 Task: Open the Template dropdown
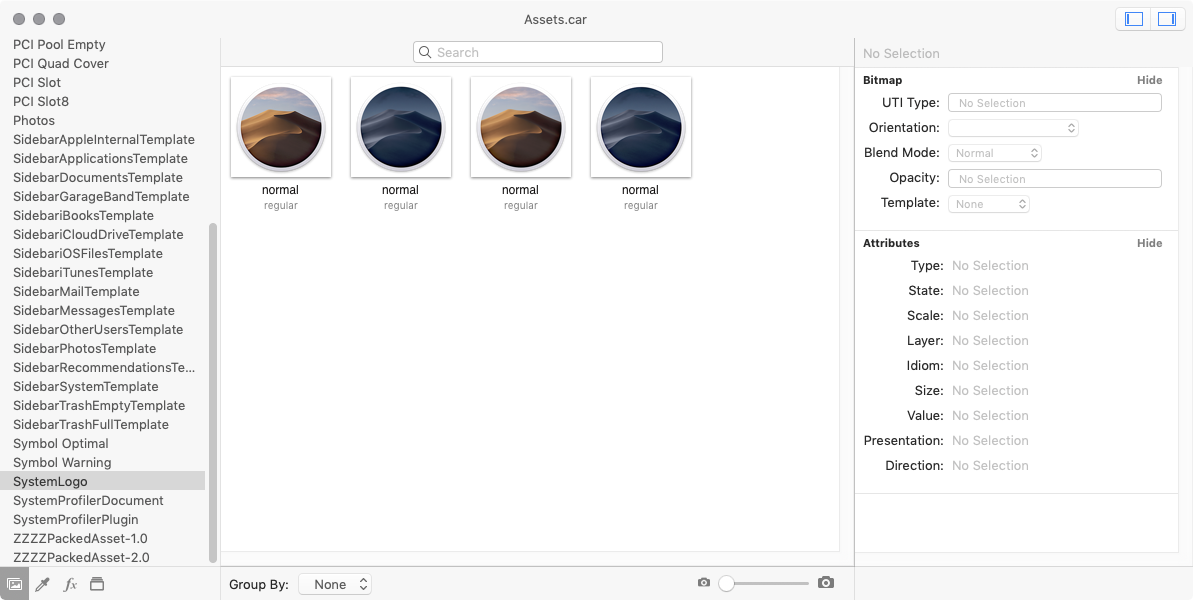tap(988, 204)
